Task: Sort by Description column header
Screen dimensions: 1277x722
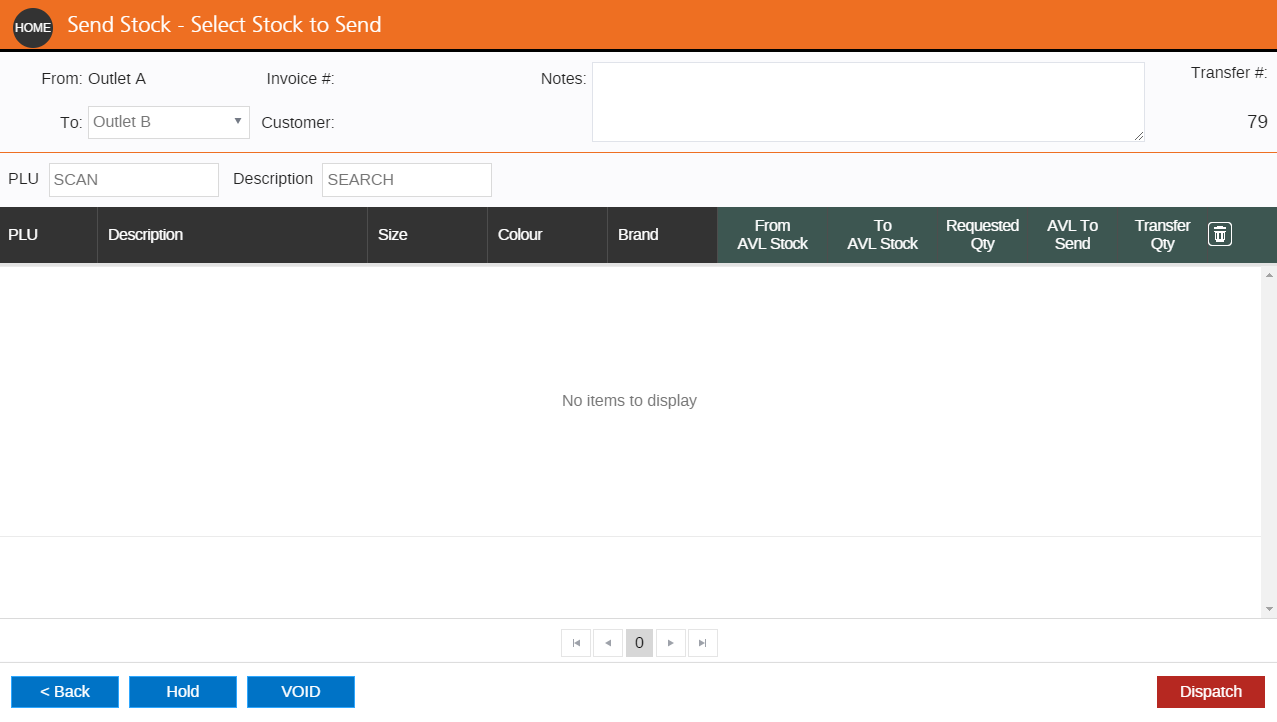Action: tap(232, 235)
